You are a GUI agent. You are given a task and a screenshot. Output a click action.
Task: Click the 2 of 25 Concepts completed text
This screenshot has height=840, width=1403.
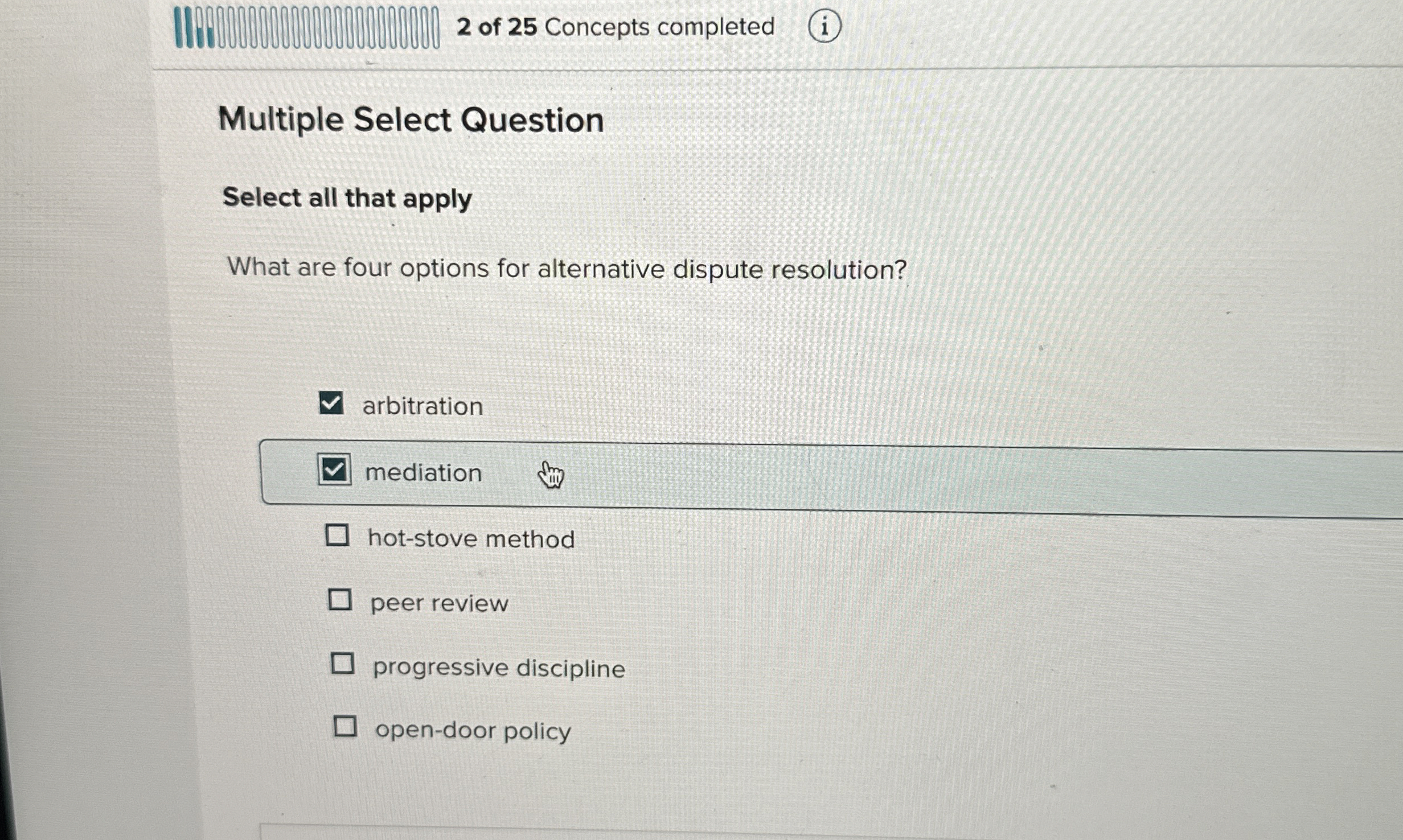[615, 26]
